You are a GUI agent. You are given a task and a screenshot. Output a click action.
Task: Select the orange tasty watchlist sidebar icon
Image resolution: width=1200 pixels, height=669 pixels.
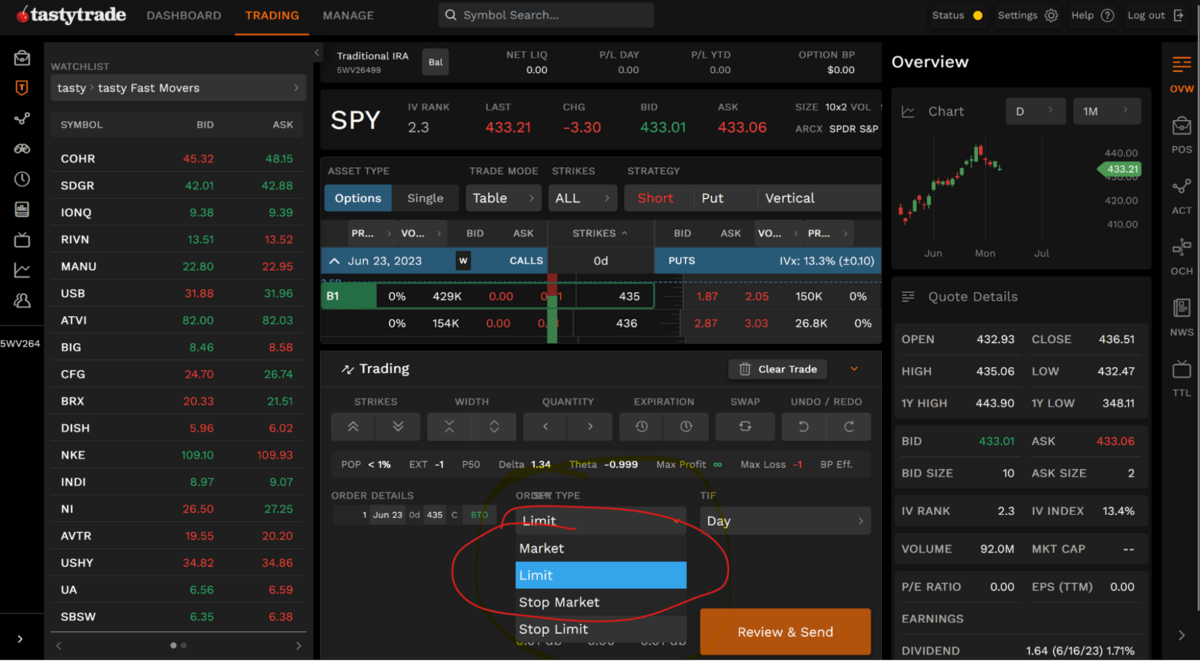(x=21, y=88)
